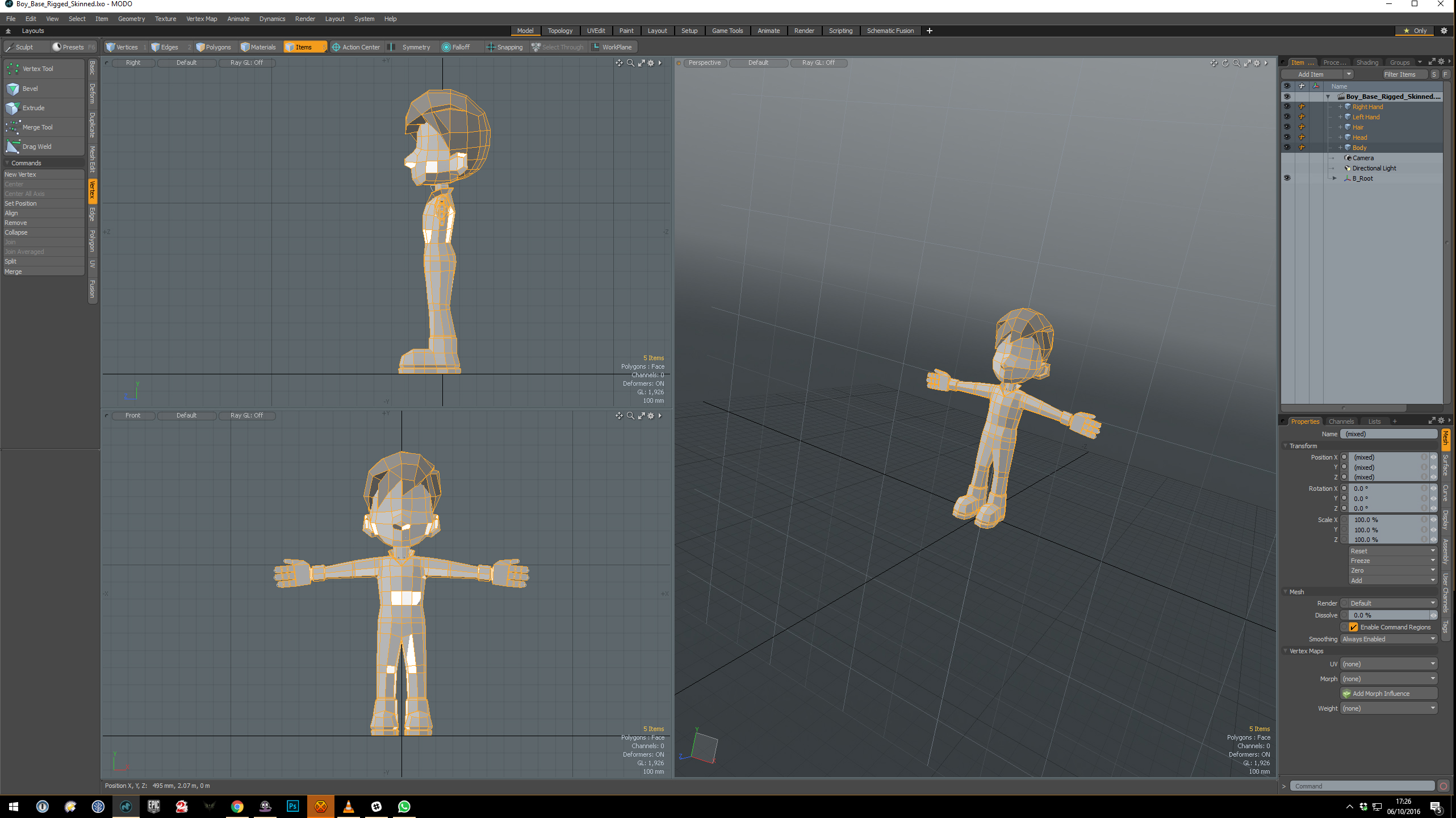Open the Shading tab

(x=1367, y=62)
